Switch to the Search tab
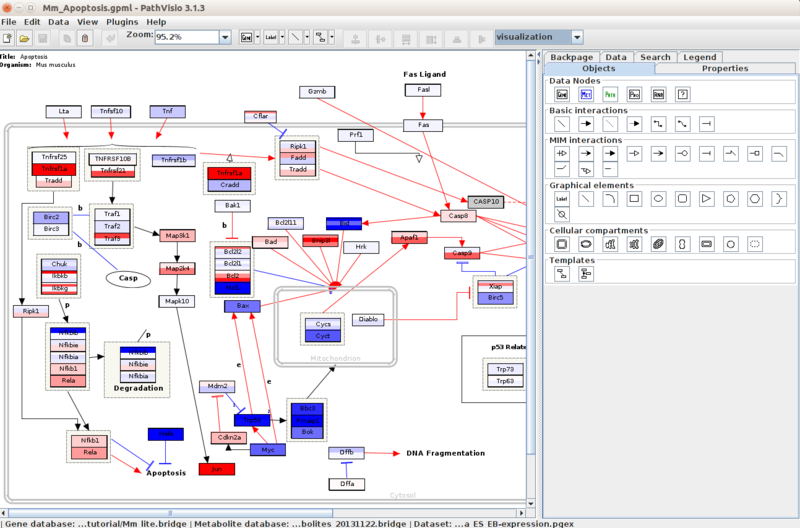 (x=655, y=57)
